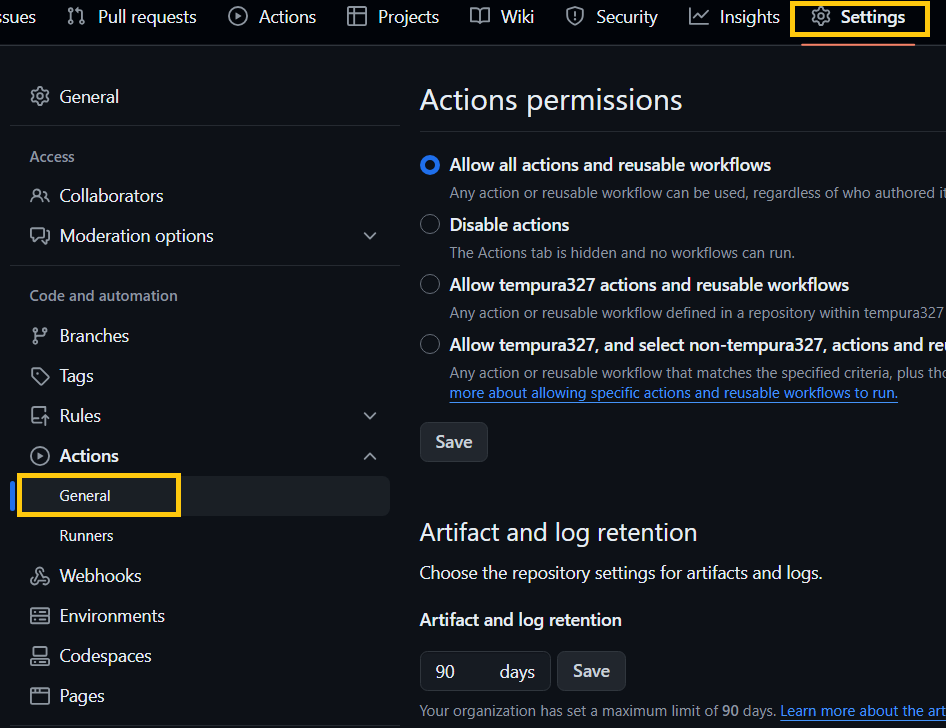This screenshot has width=946, height=728.
Task: Click the Tags label icon
Action: coord(40,376)
